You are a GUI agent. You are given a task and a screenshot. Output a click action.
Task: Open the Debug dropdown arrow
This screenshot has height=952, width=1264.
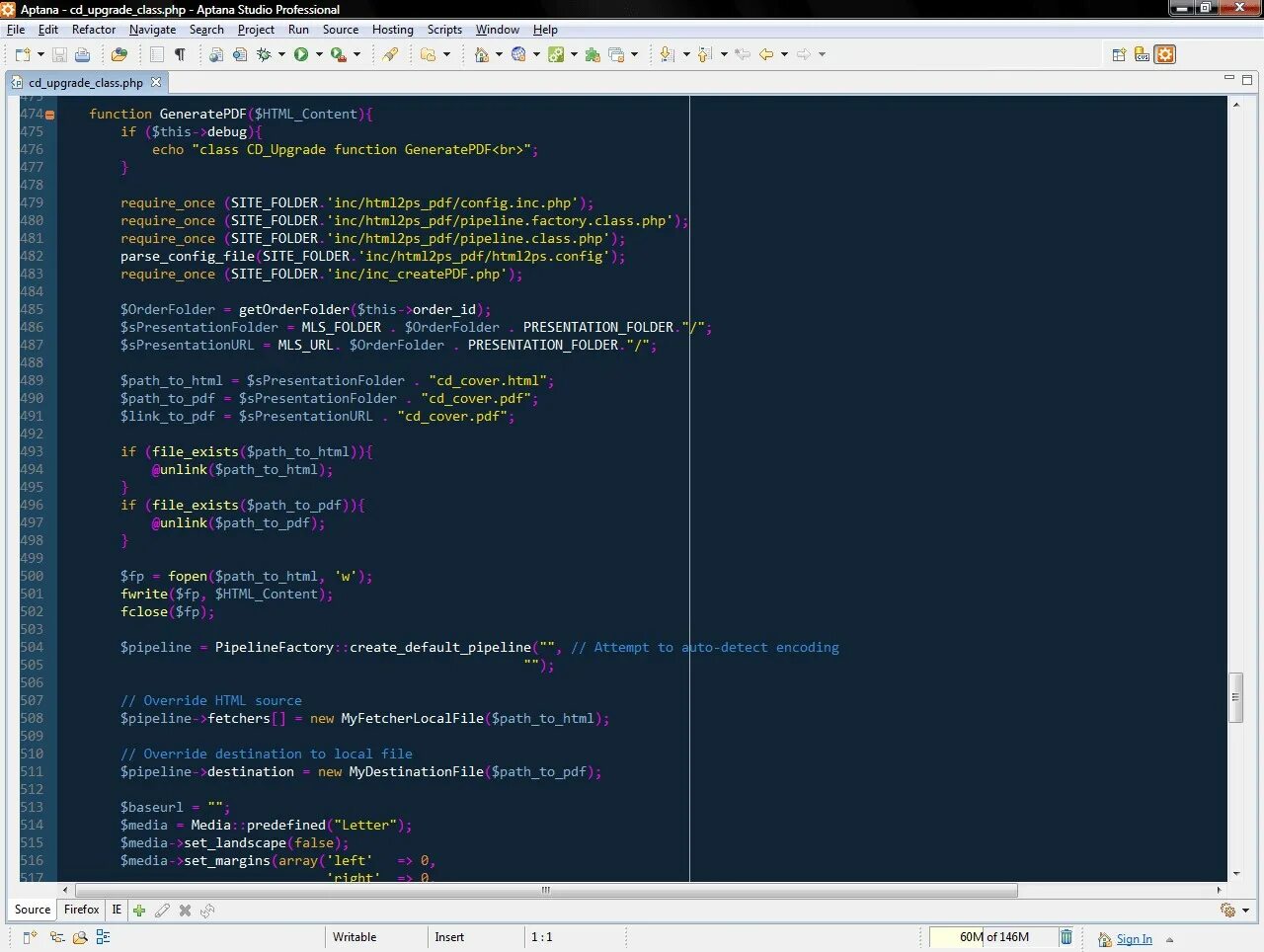click(281, 54)
